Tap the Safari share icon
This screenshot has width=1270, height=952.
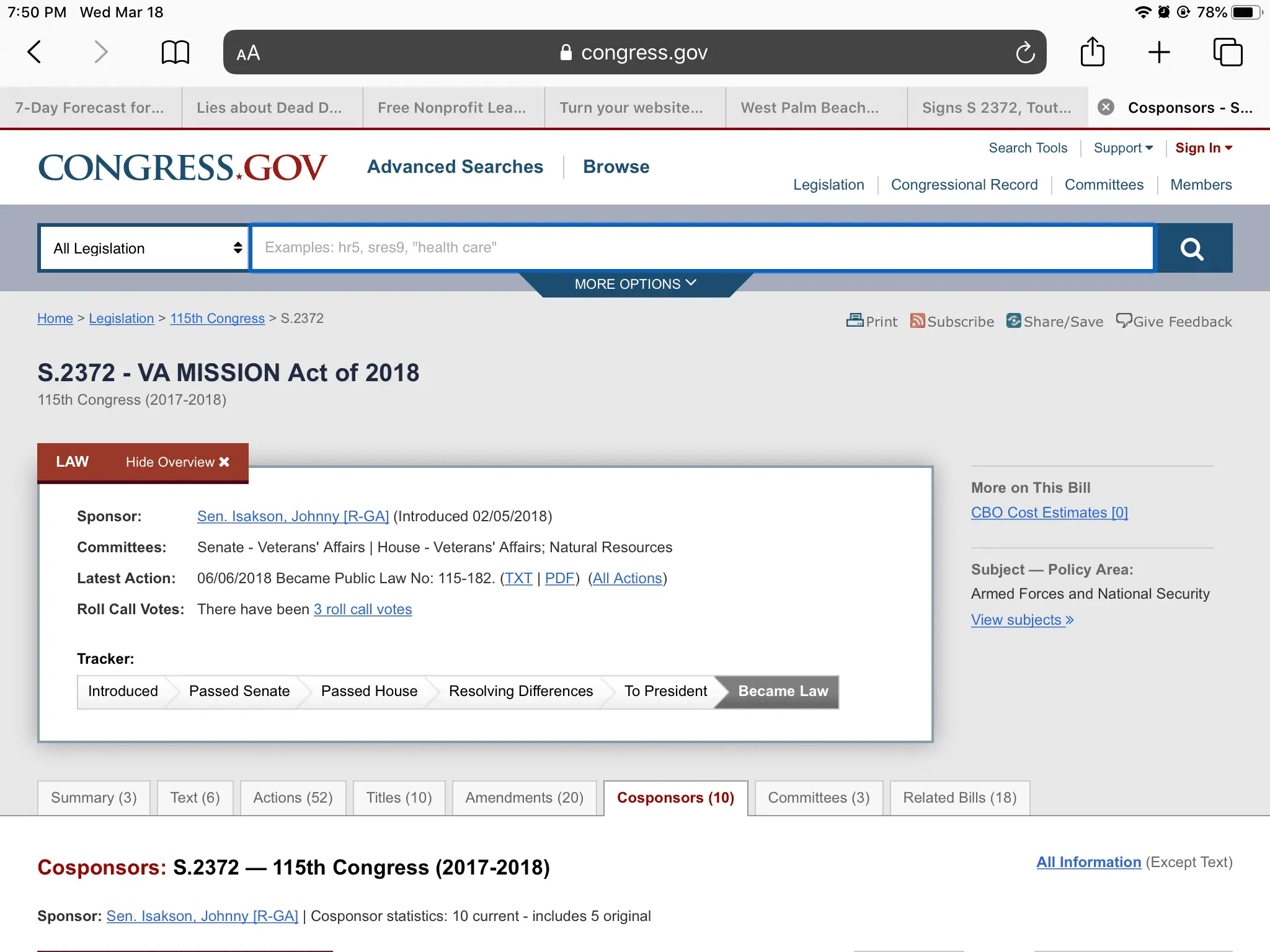click(1092, 52)
